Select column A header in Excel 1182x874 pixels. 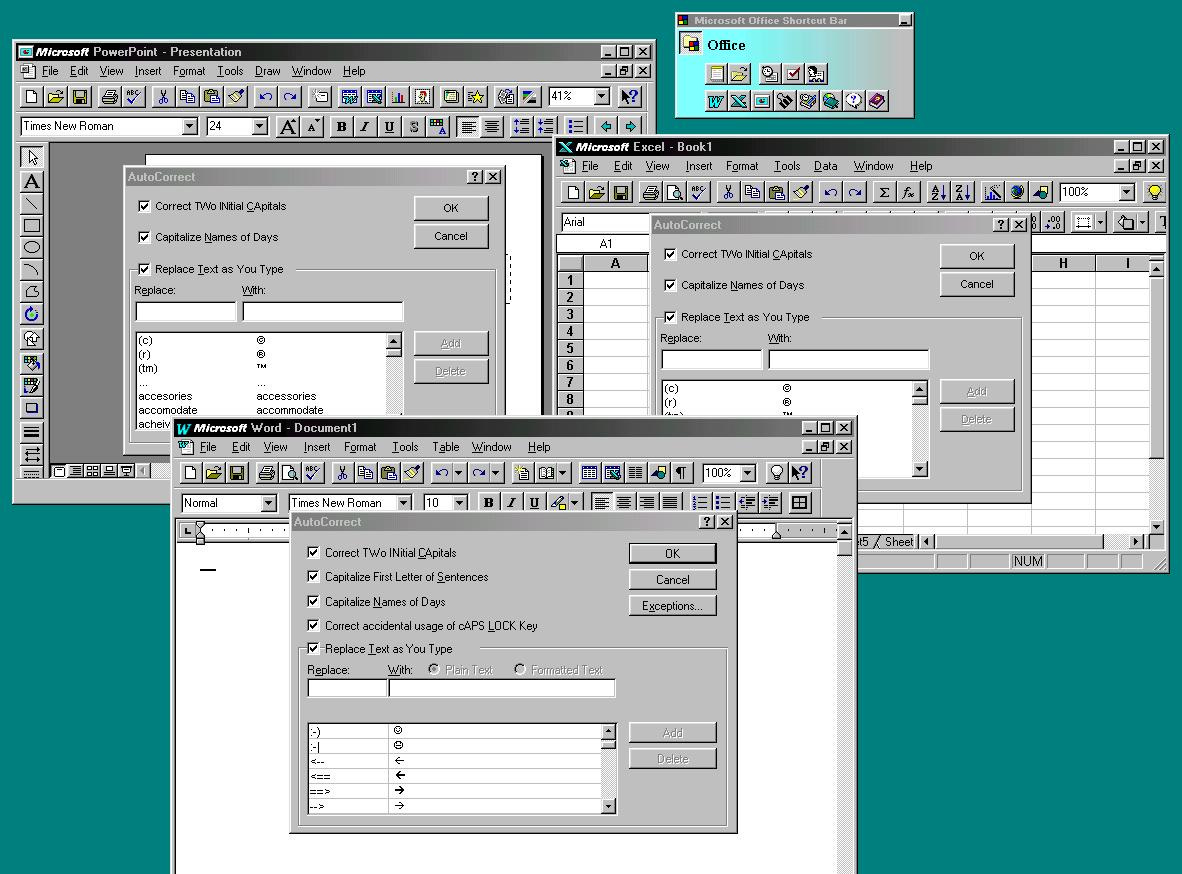pos(615,263)
